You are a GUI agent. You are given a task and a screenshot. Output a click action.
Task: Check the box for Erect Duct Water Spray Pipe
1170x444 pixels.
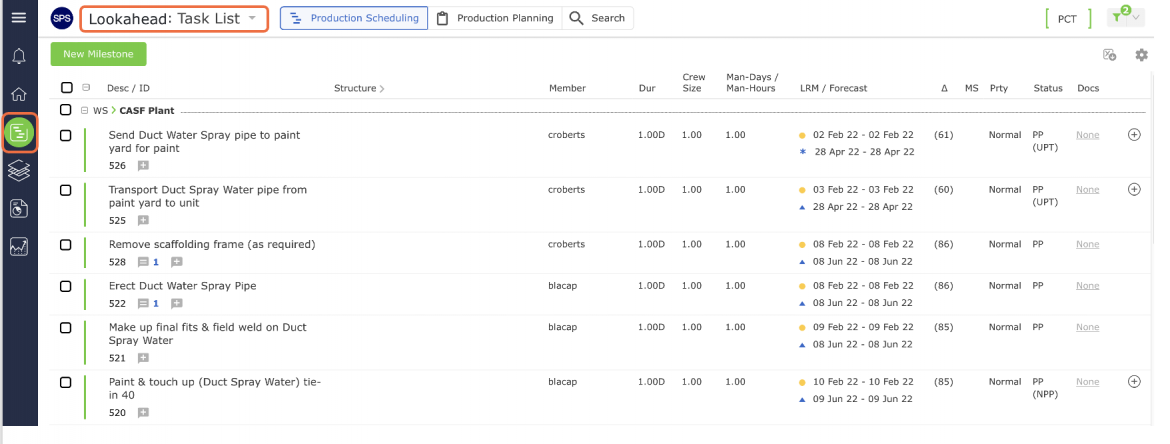pos(66,287)
